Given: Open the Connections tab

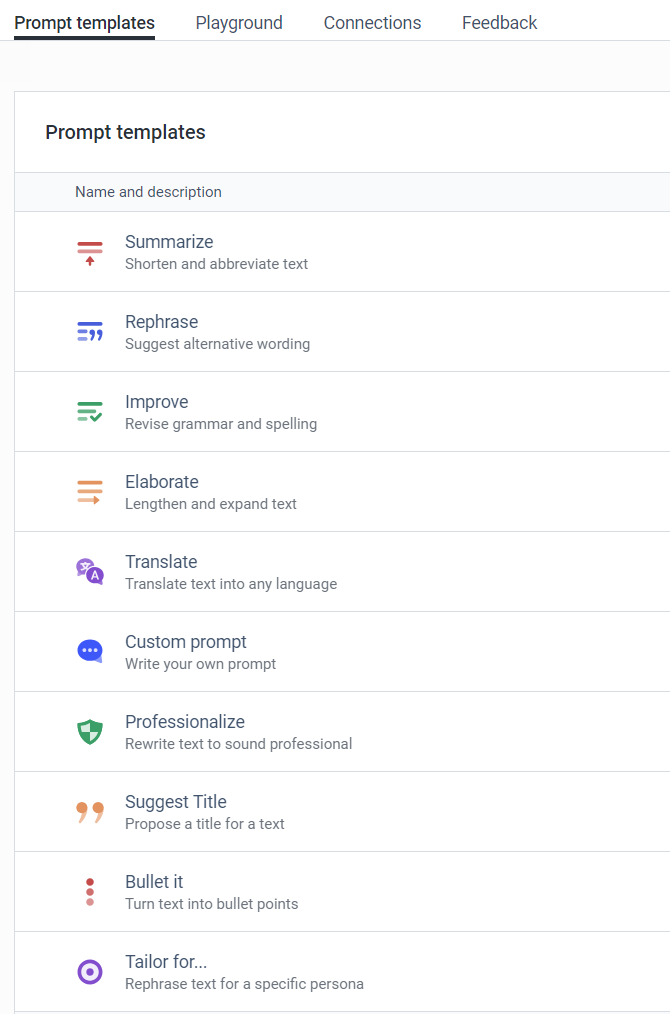Looking at the screenshot, I should click(373, 23).
